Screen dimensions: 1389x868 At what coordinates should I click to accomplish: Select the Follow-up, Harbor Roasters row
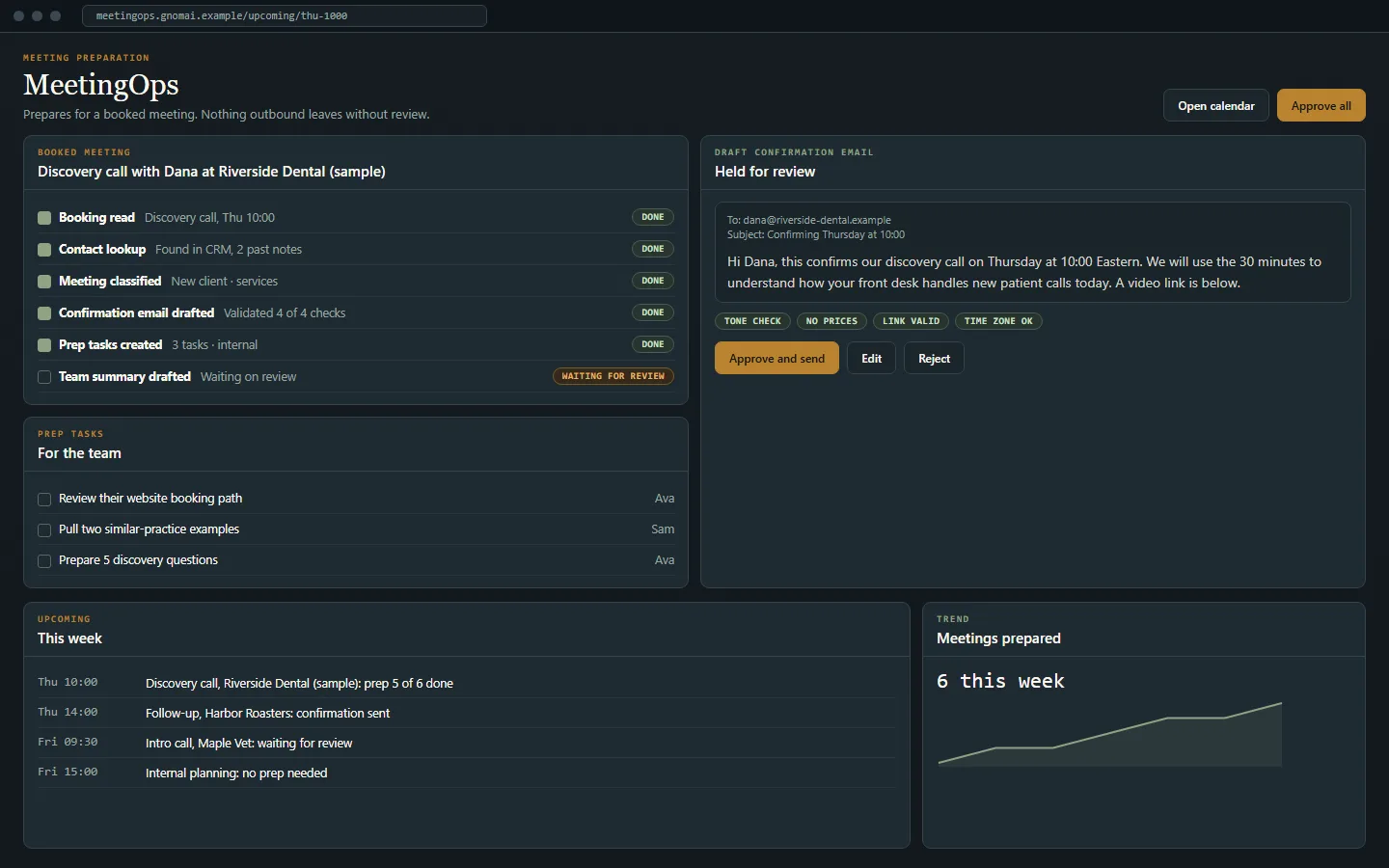(467, 713)
